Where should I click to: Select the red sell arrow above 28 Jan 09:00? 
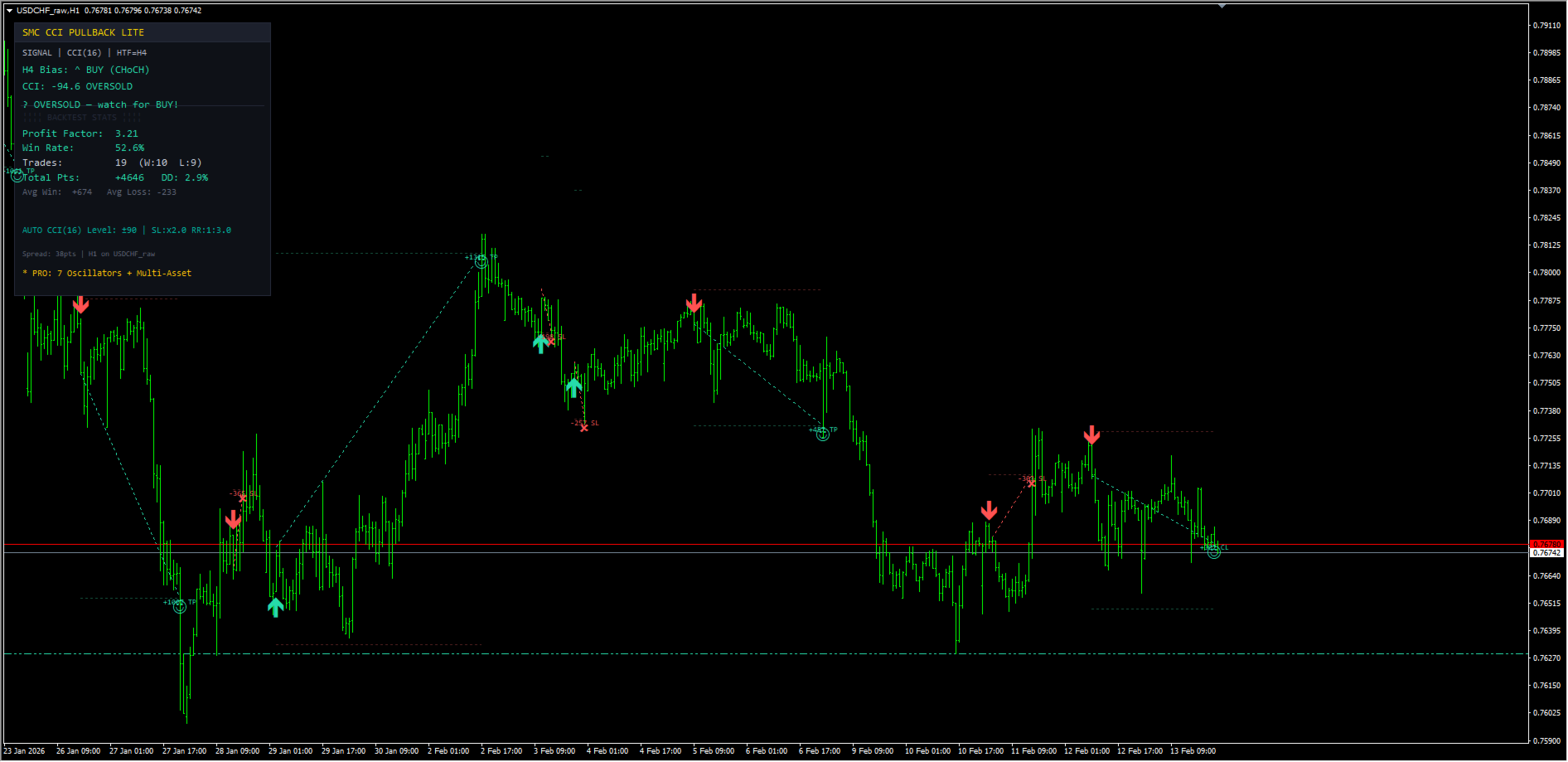(x=233, y=520)
